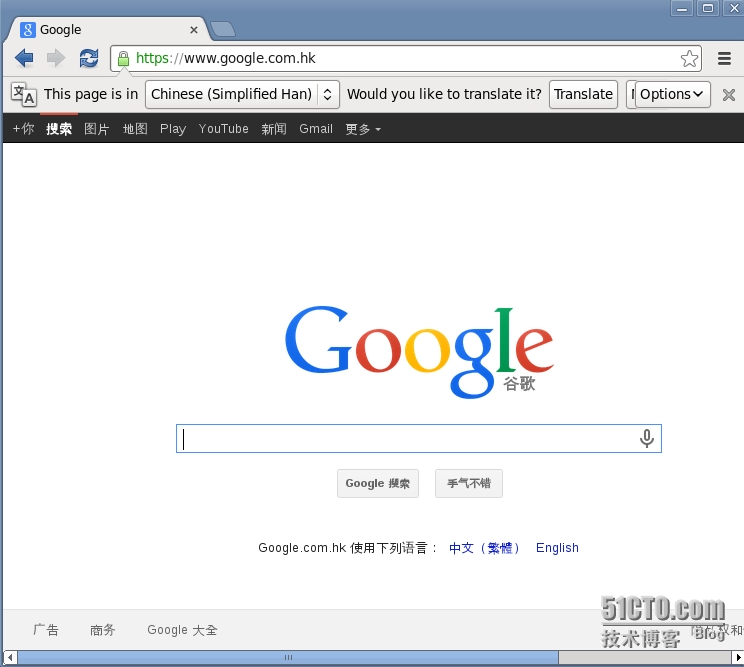Open the 商务 footer link

pos(102,630)
